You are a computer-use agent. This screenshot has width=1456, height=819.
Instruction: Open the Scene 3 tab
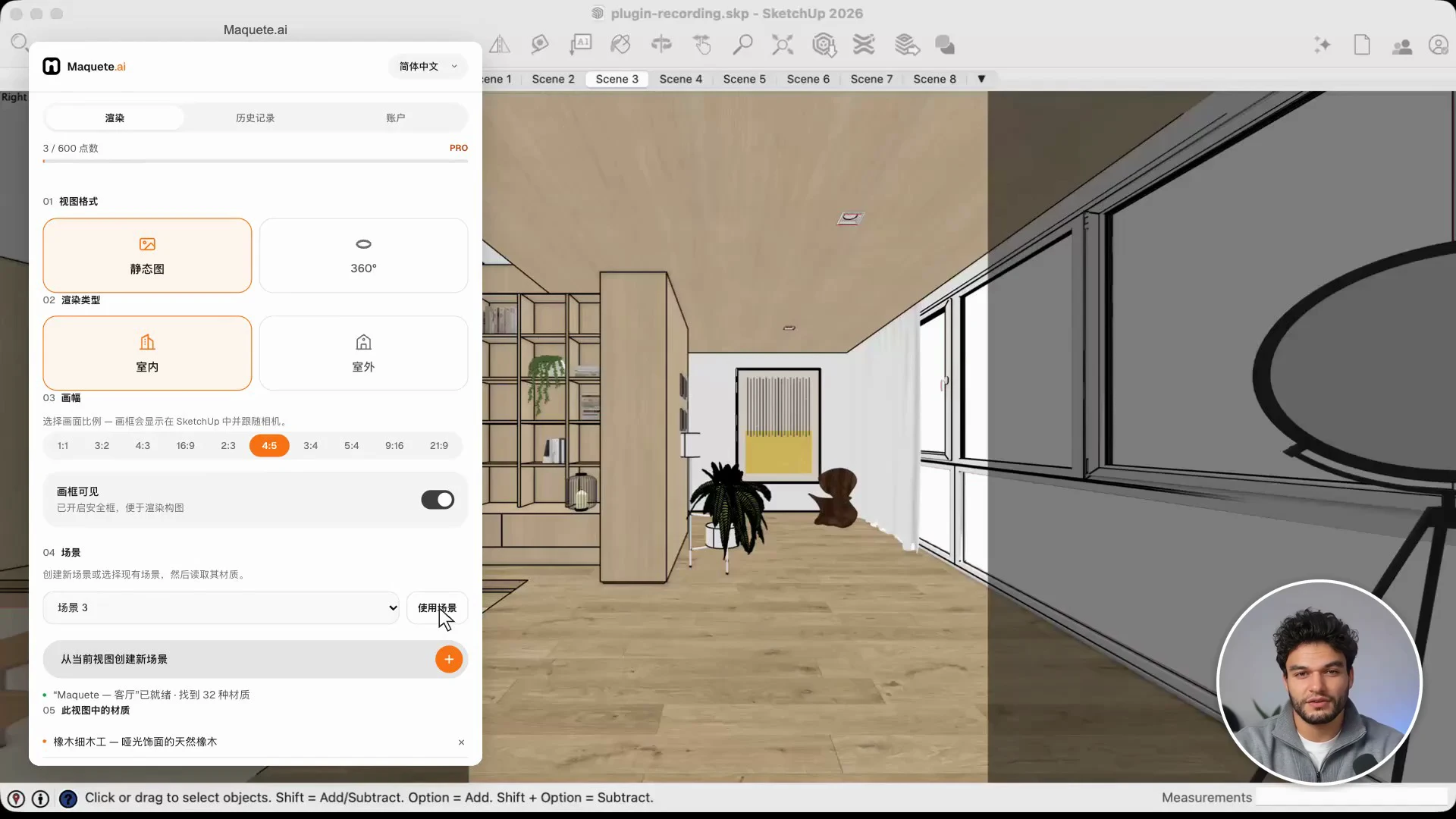click(617, 79)
